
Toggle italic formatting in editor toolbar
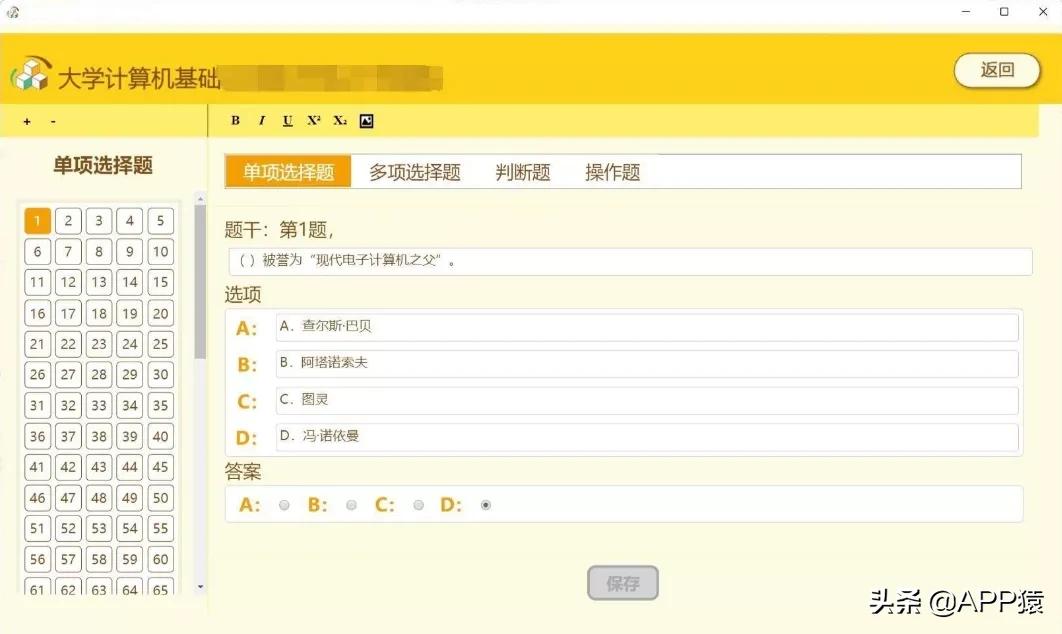pyautogui.click(x=261, y=121)
